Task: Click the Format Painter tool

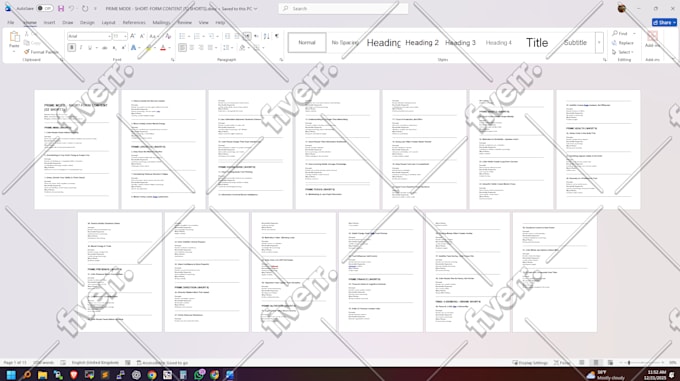Action: click(x=41, y=52)
